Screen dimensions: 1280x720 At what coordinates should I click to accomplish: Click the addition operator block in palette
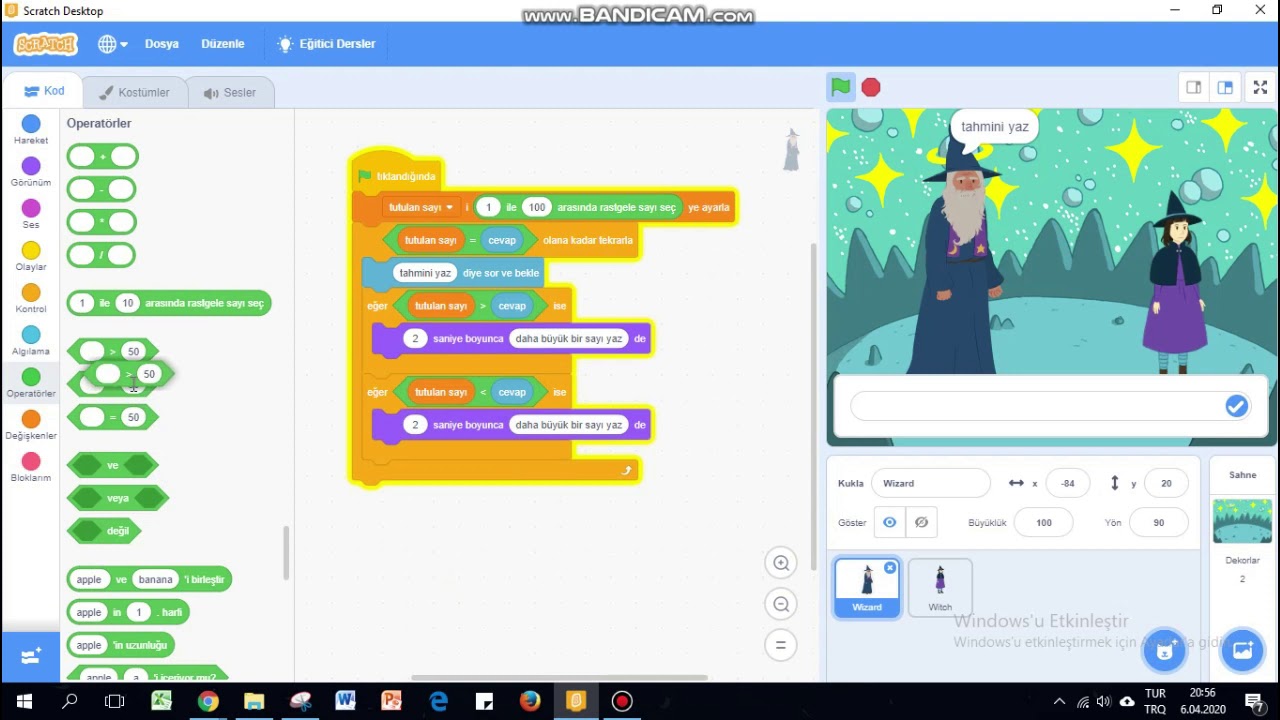103,156
